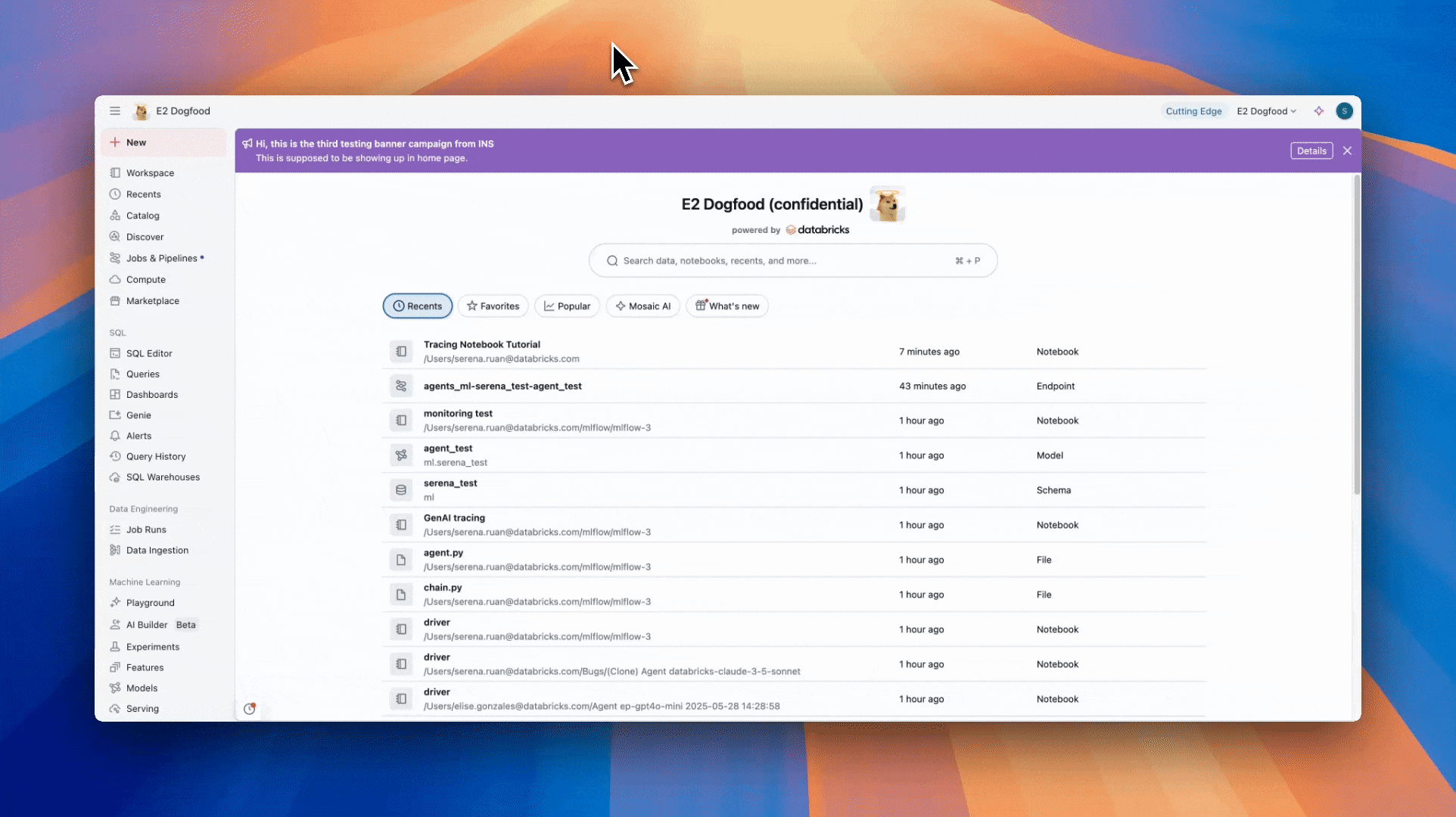Screen dimensions: 1456x817
Task: Click the hamburger menu icon
Action: pyautogui.click(x=115, y=111)
